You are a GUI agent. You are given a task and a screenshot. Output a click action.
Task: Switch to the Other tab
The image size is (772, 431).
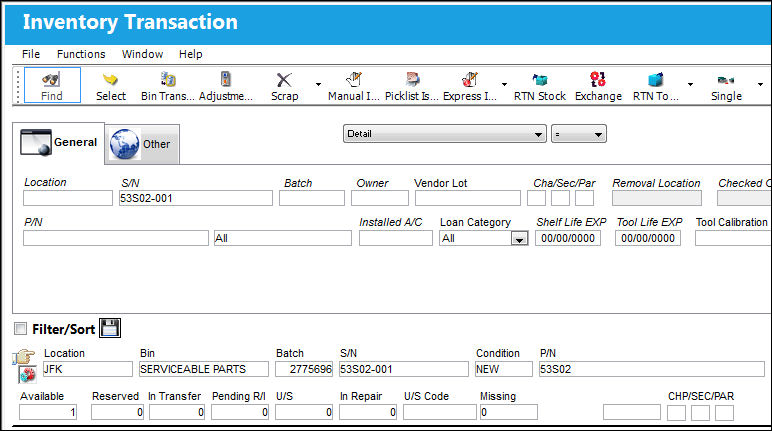pyautogui.click(x=142, y=144)
